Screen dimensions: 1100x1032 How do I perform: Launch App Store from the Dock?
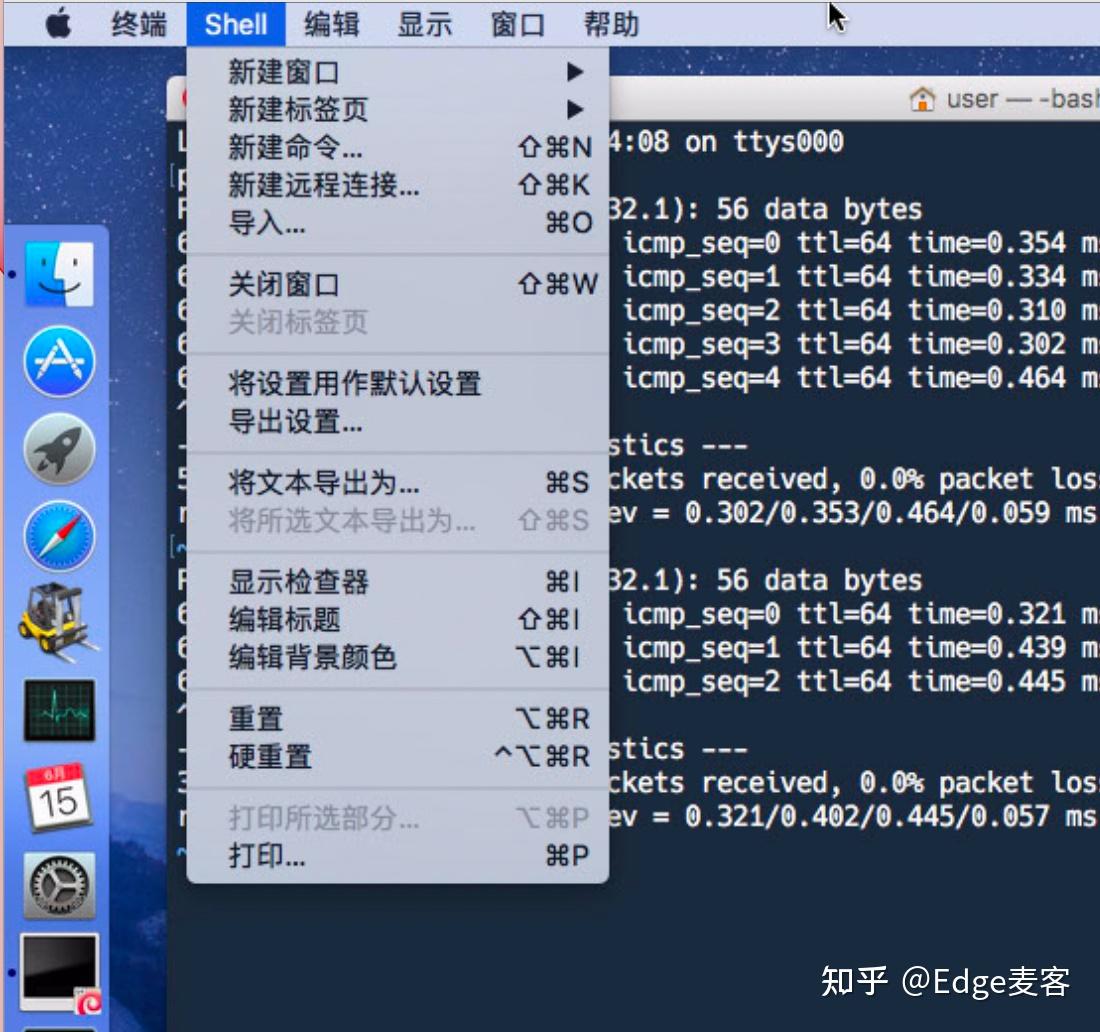pyautogui.click(x=59, y=362)
